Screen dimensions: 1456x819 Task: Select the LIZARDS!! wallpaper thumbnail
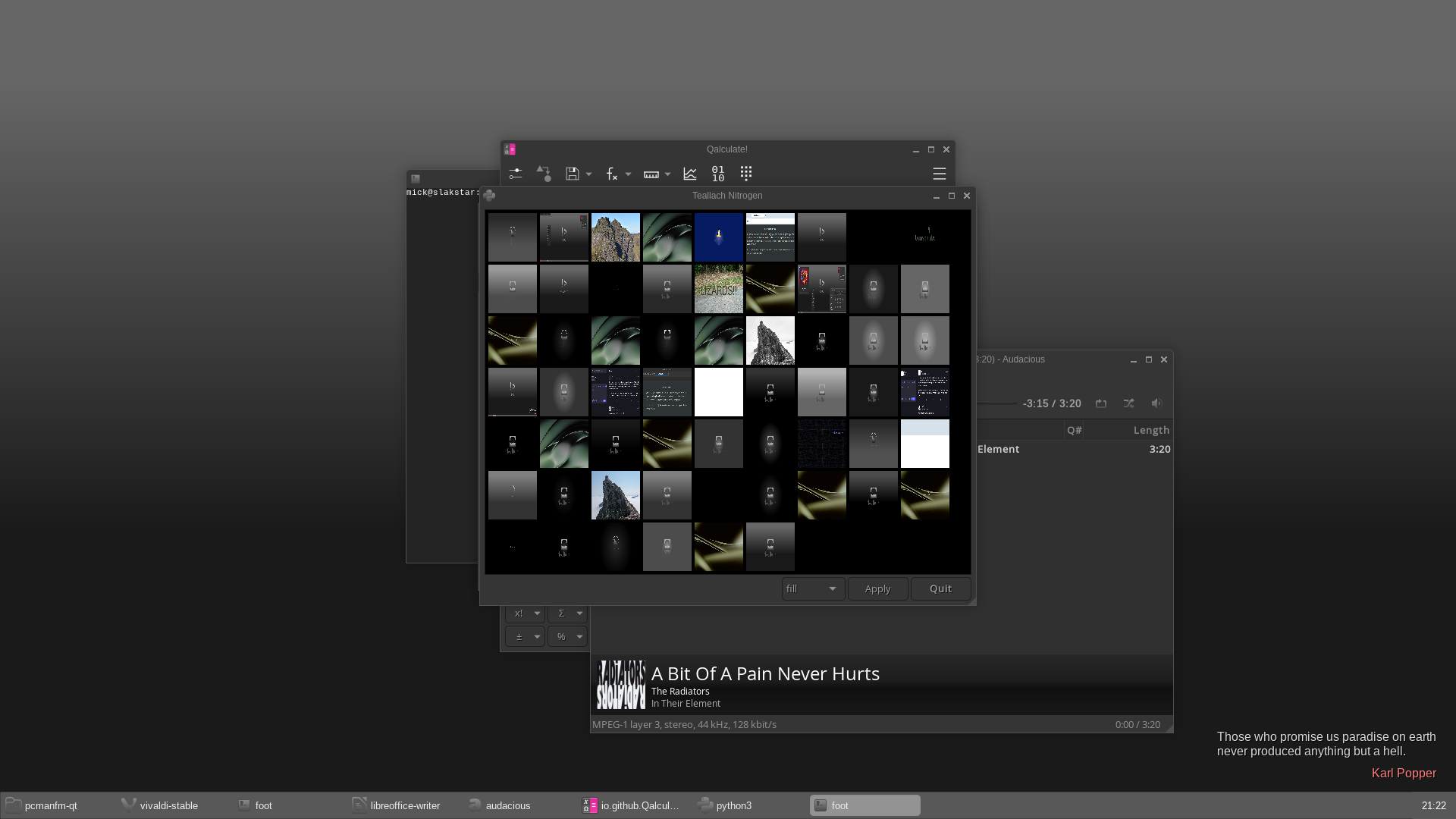(718, 289)
